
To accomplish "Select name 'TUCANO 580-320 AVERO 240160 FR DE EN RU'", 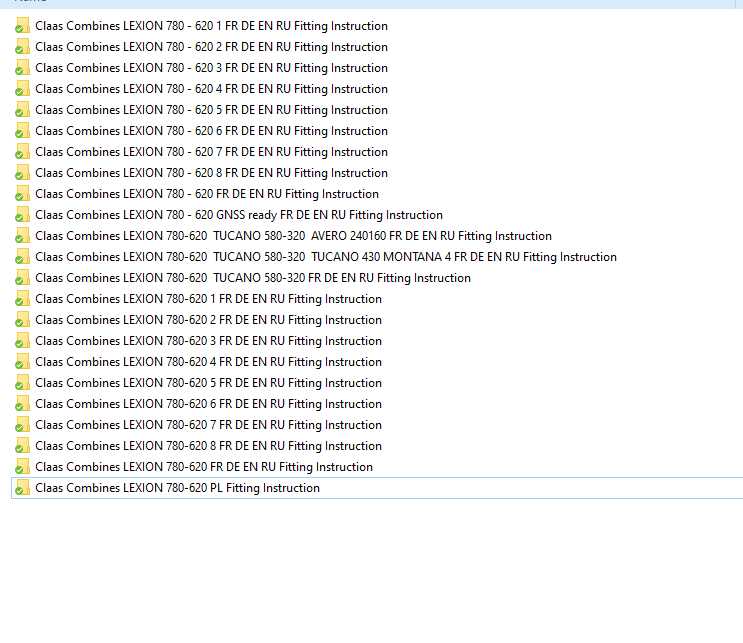I will pyautogui.click(x=293, y=235).
